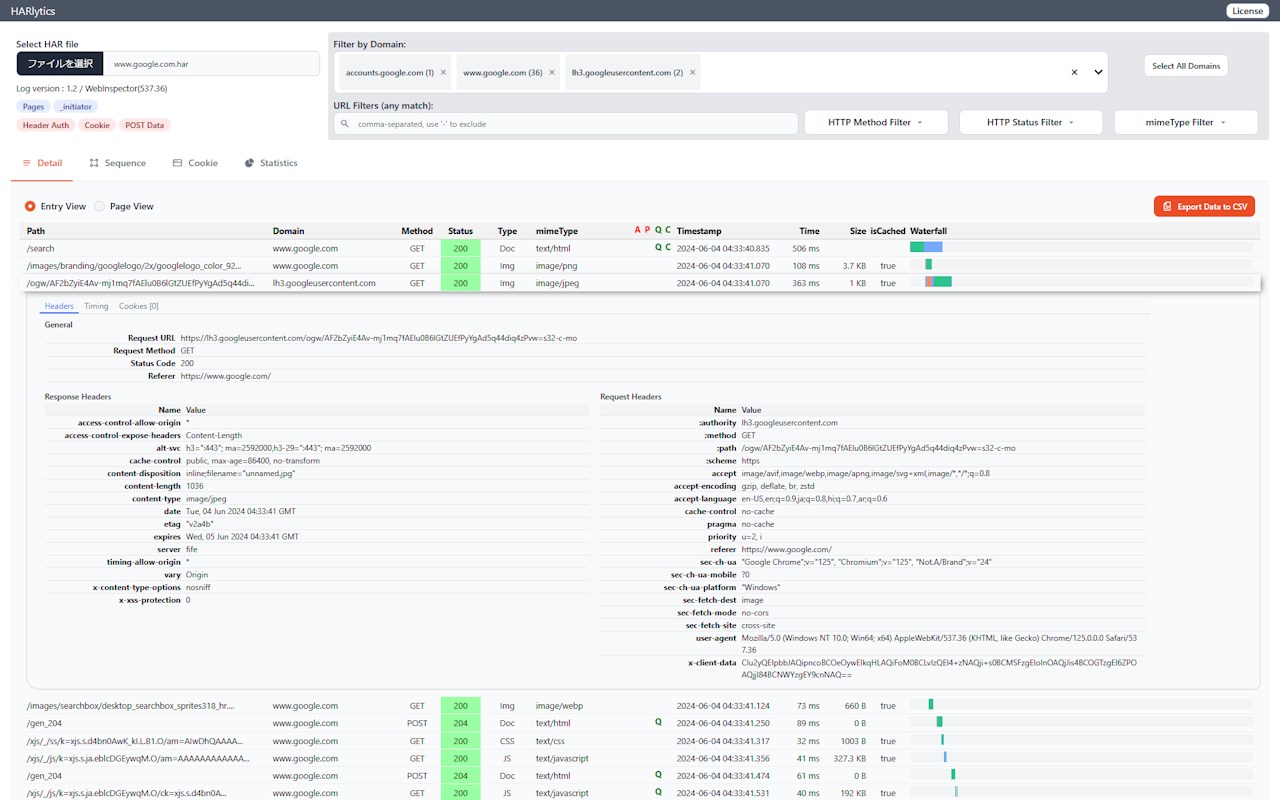Screen dimensions: 1280x800
Task: Toggle the _initiator tag
Action: pos(75,106)
